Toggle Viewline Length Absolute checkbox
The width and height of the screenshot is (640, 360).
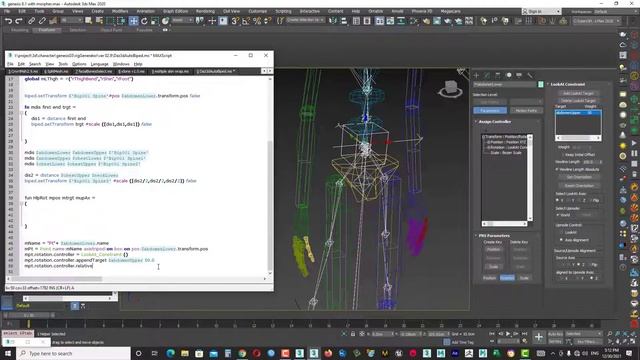[x=558, y=169]
